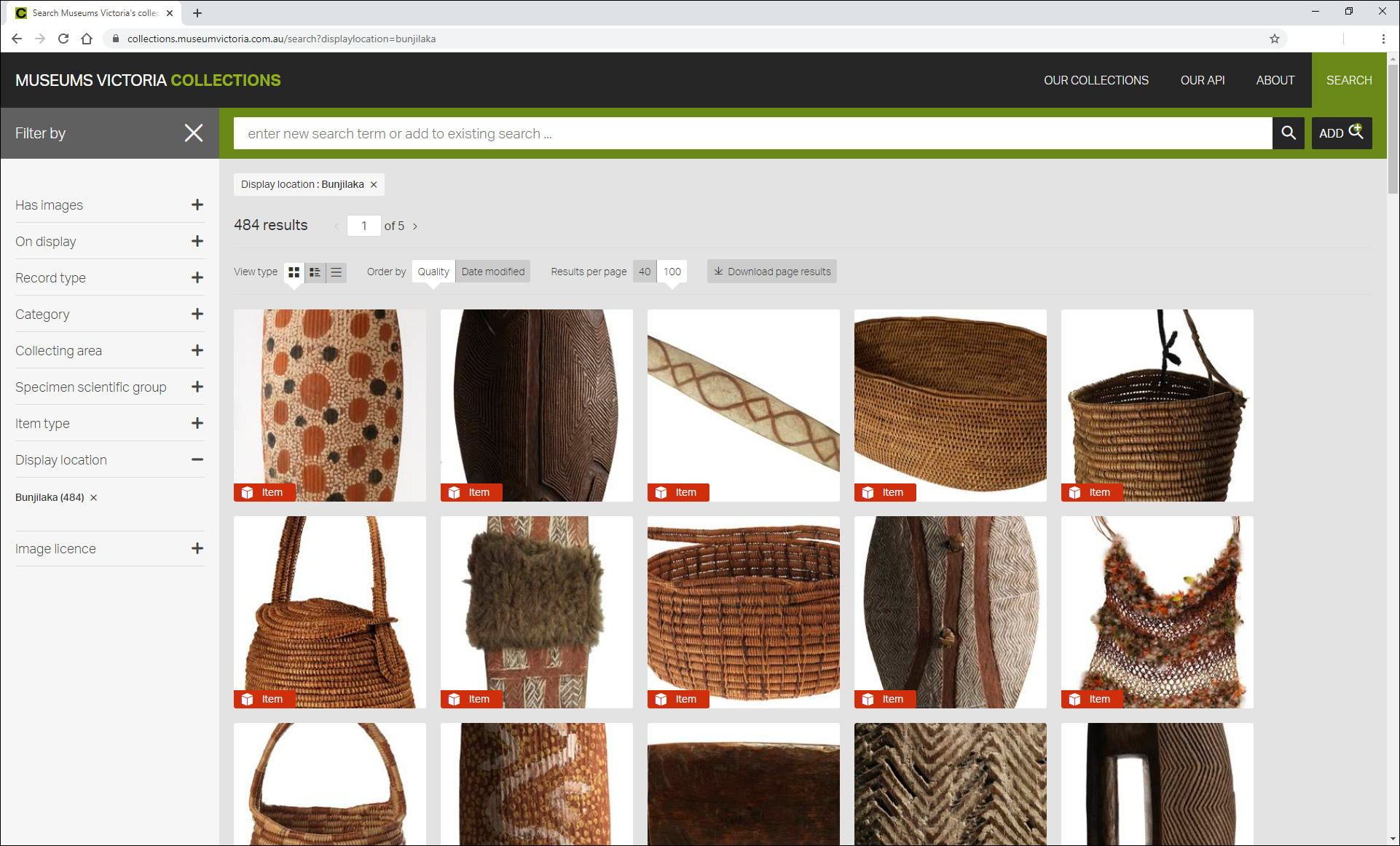Screen dimensions: 1400x846
Task: Open the spotted painted shield item thumbnail
Action: coord(330,405)
